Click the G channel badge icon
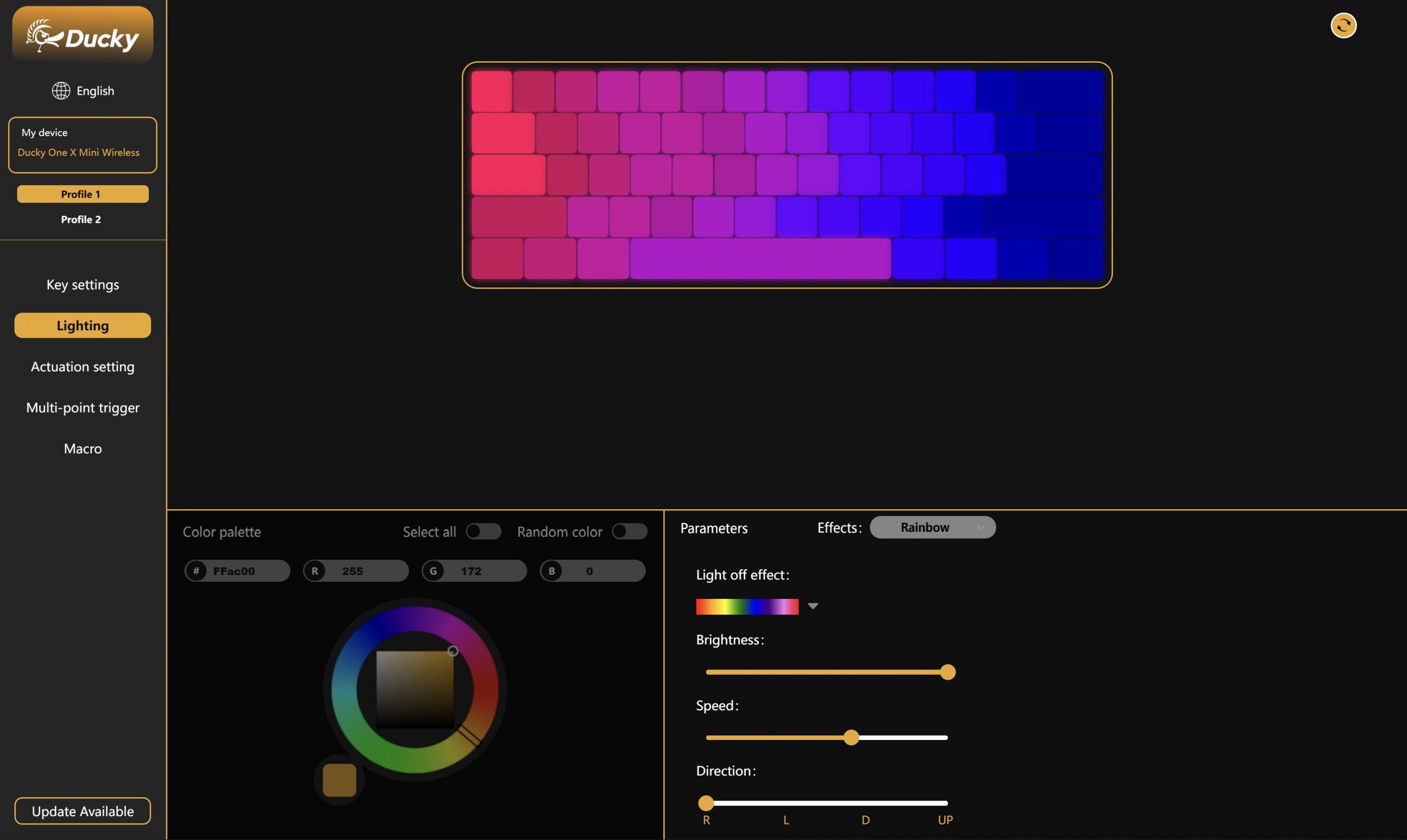 433,571
